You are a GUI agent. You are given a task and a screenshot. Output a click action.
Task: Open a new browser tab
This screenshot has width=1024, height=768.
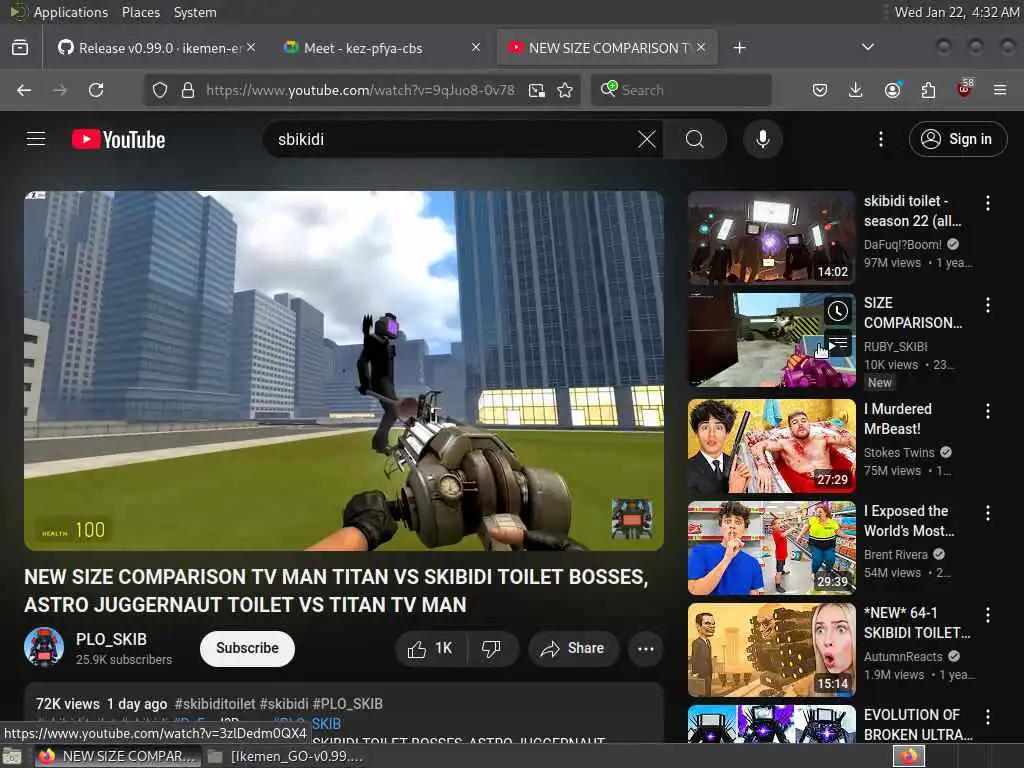click(x=739, y=48)
